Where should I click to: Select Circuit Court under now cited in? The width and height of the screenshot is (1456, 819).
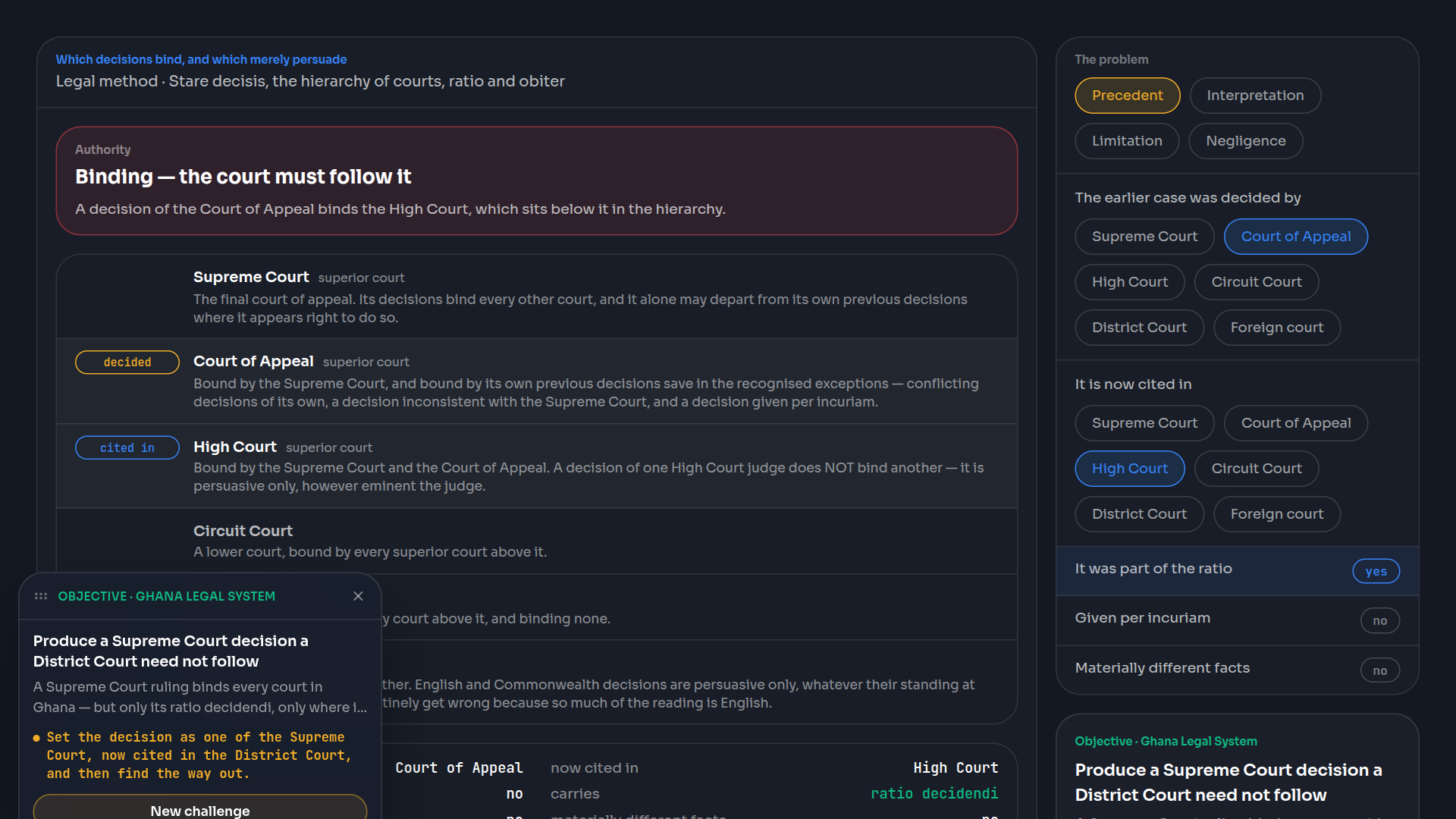tap(1256, 469)
